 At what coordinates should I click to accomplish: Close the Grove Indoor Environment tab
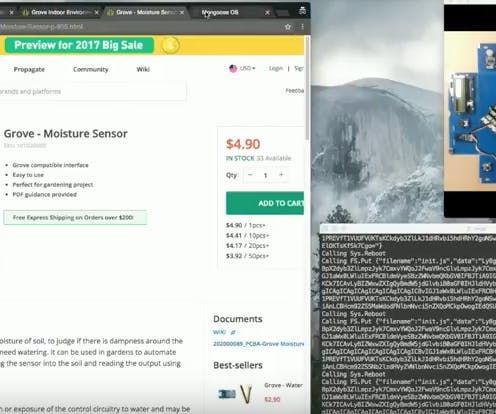click(x=96, y=13)
